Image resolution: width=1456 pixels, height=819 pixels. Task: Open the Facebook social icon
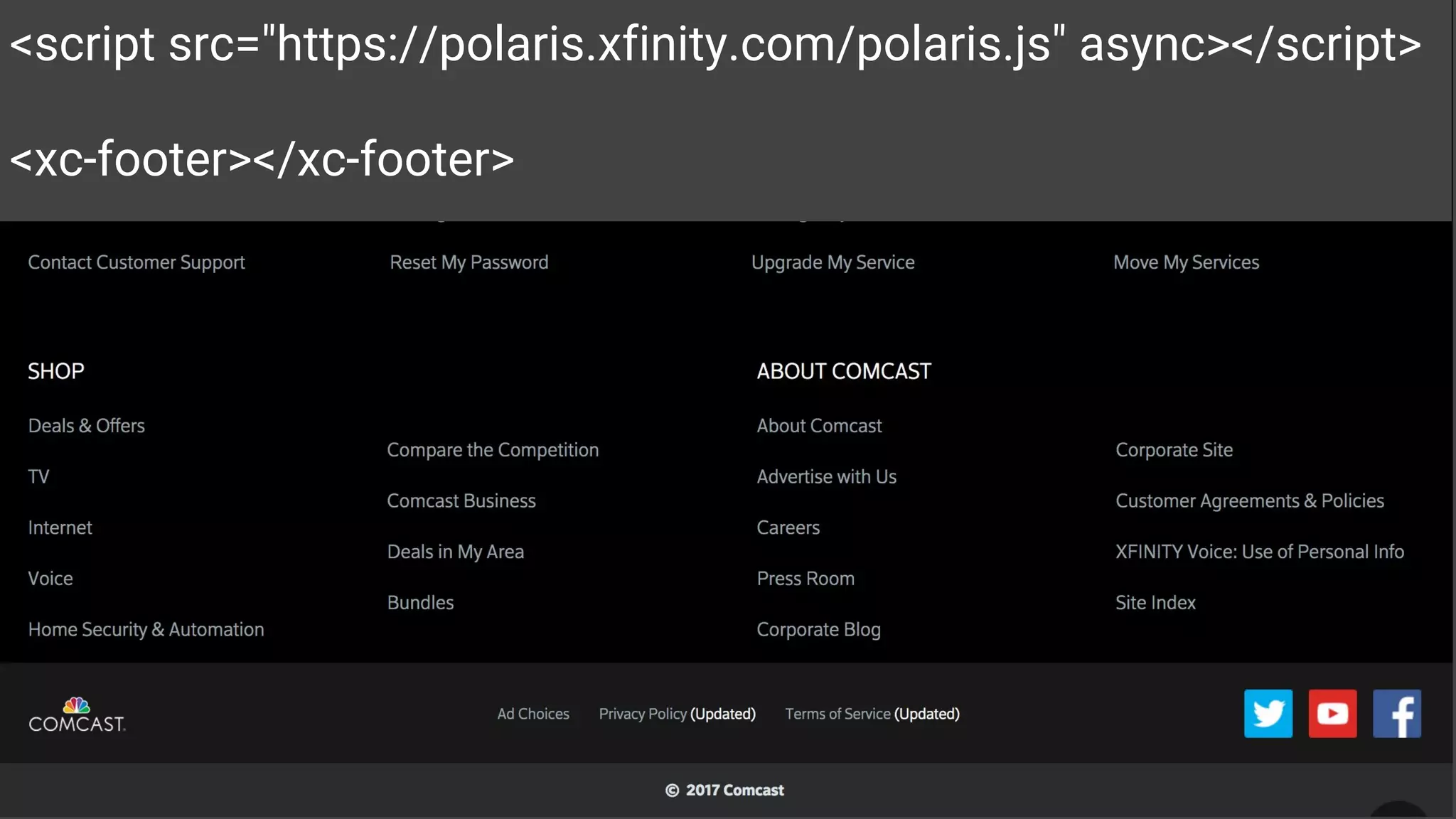click(1396, 713)
